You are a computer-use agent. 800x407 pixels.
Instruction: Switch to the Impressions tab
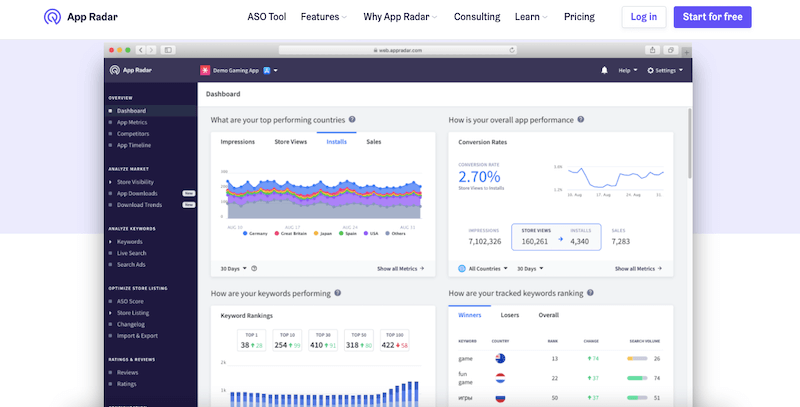coord(237,142)
